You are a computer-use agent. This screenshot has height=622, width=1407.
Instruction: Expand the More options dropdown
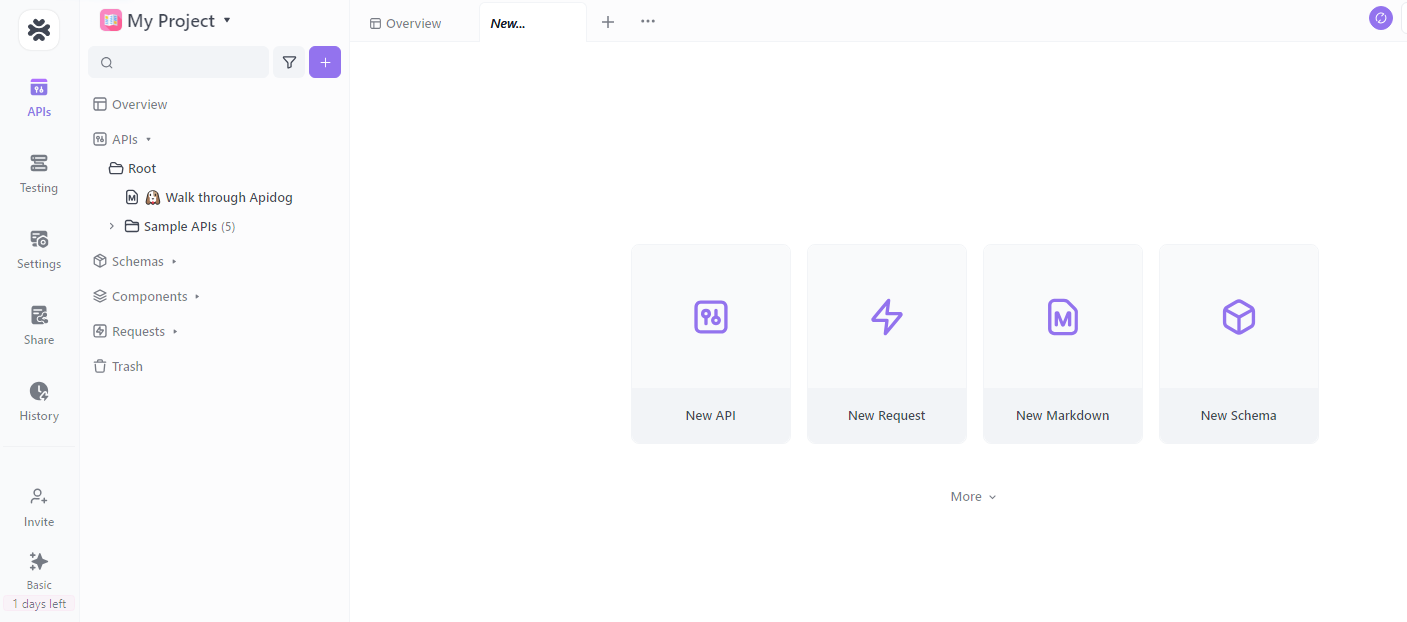[974, 497]
